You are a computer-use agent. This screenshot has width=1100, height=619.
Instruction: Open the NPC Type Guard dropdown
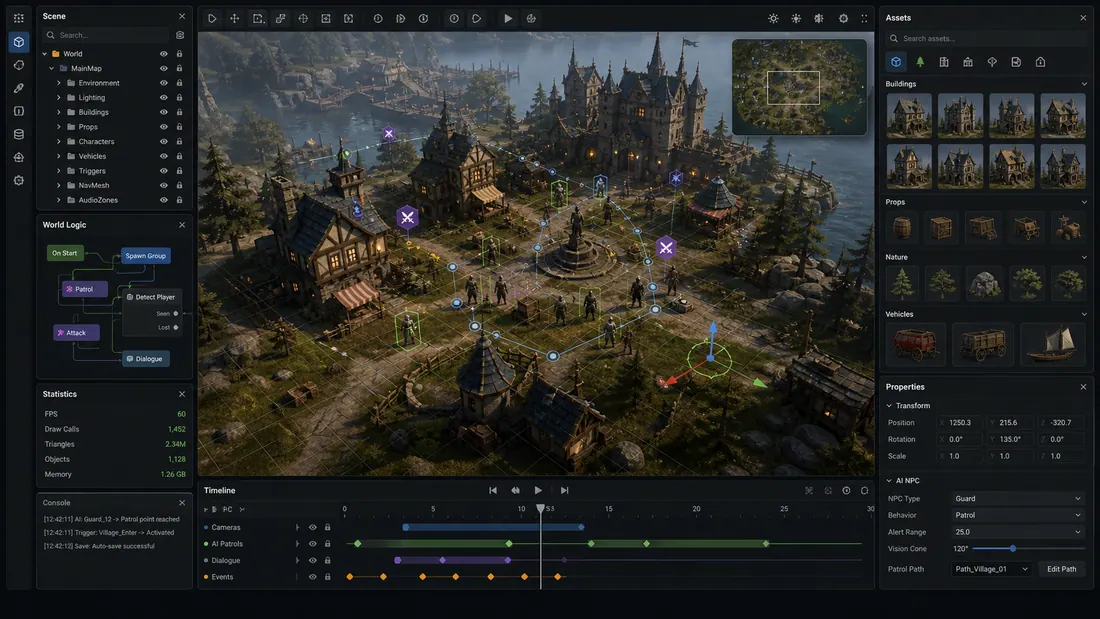click(1017, 498)
